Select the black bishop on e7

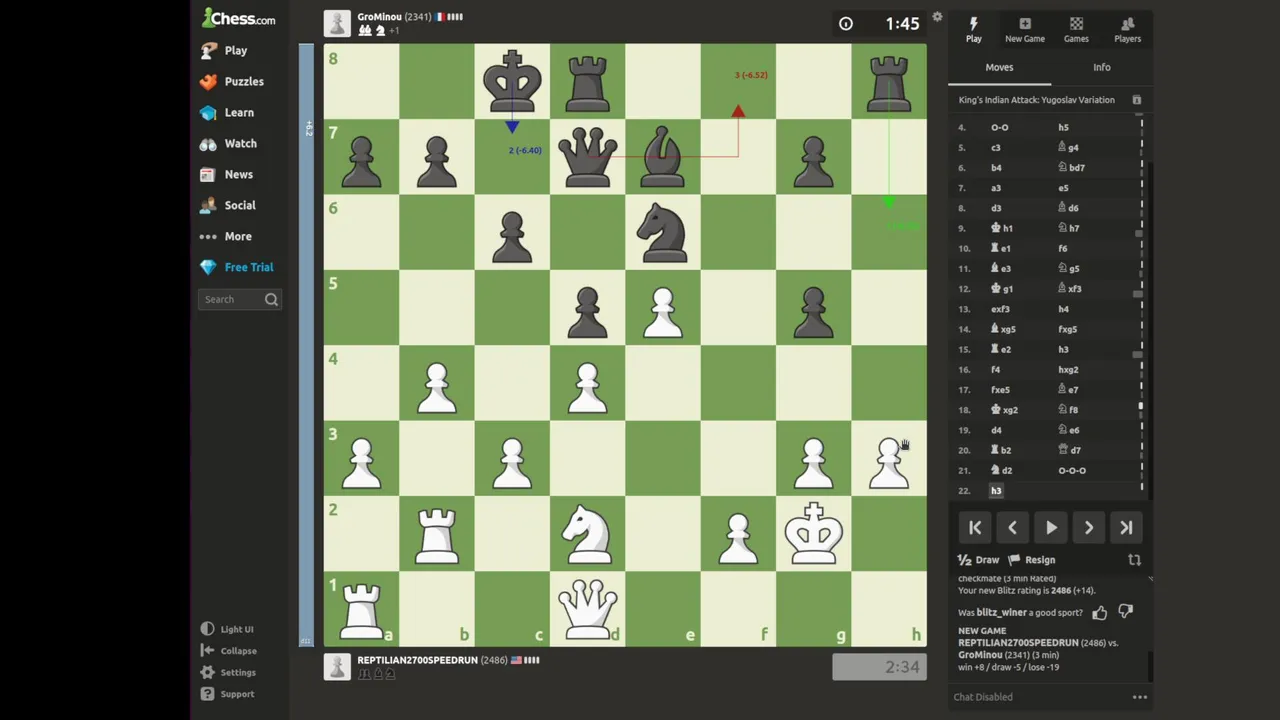tap(662, 156)
